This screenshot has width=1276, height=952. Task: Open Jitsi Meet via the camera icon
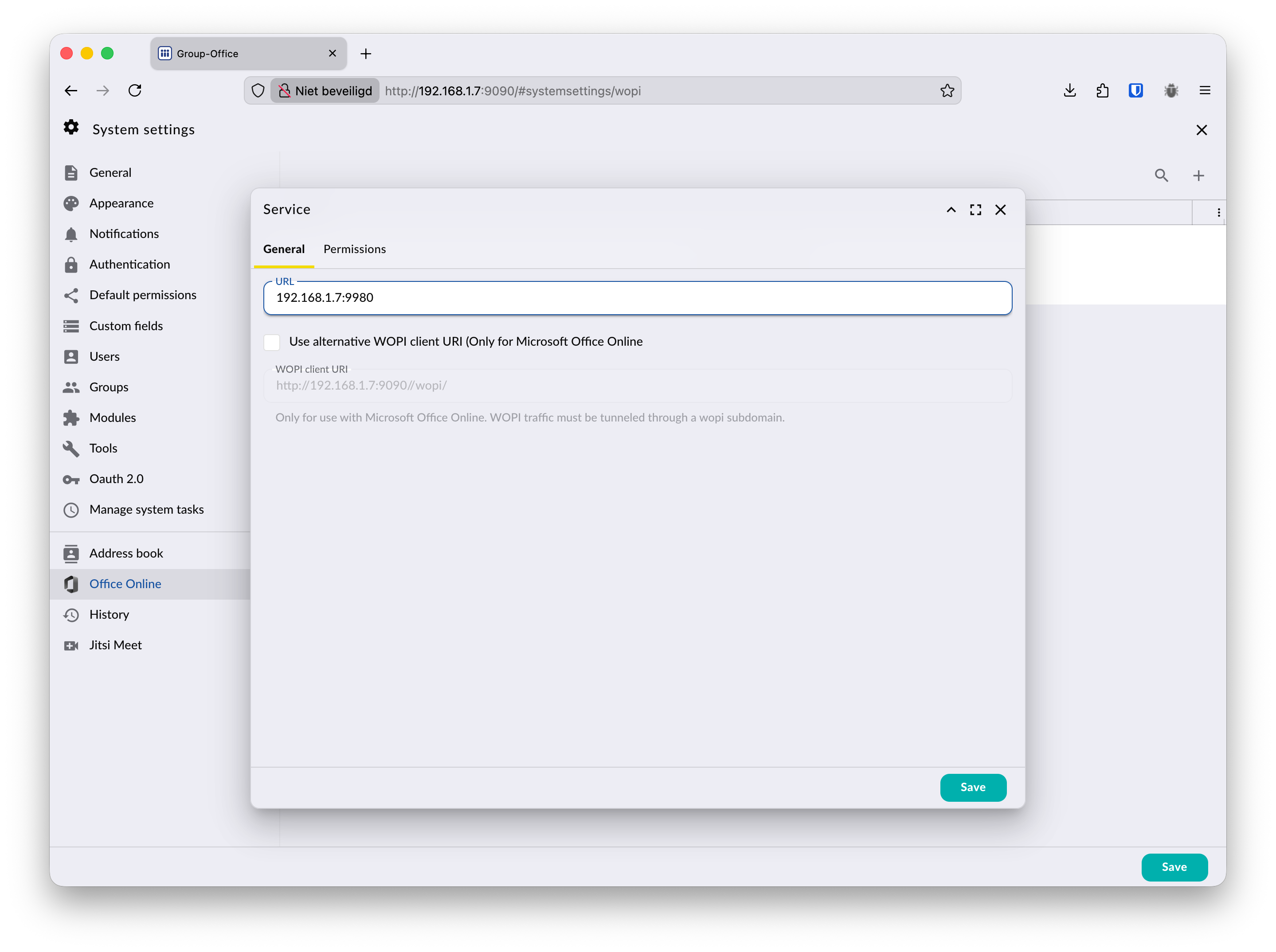71,645
